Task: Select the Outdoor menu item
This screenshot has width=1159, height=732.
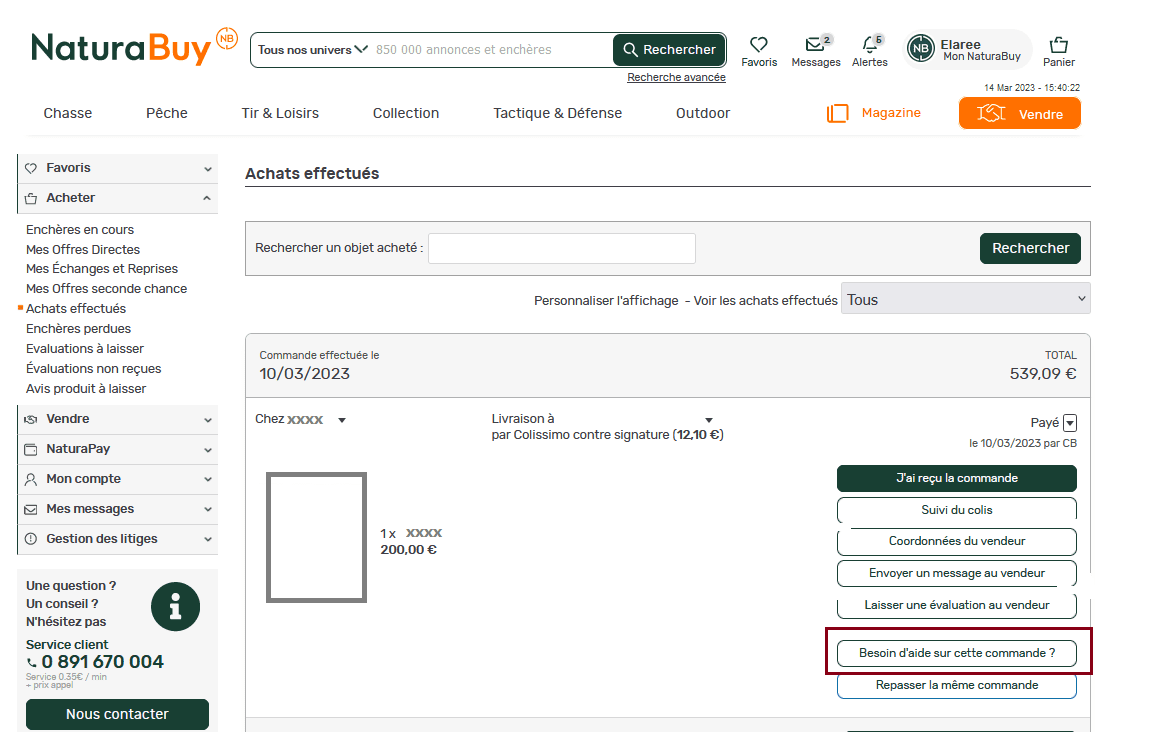Action: click(702, 113)
